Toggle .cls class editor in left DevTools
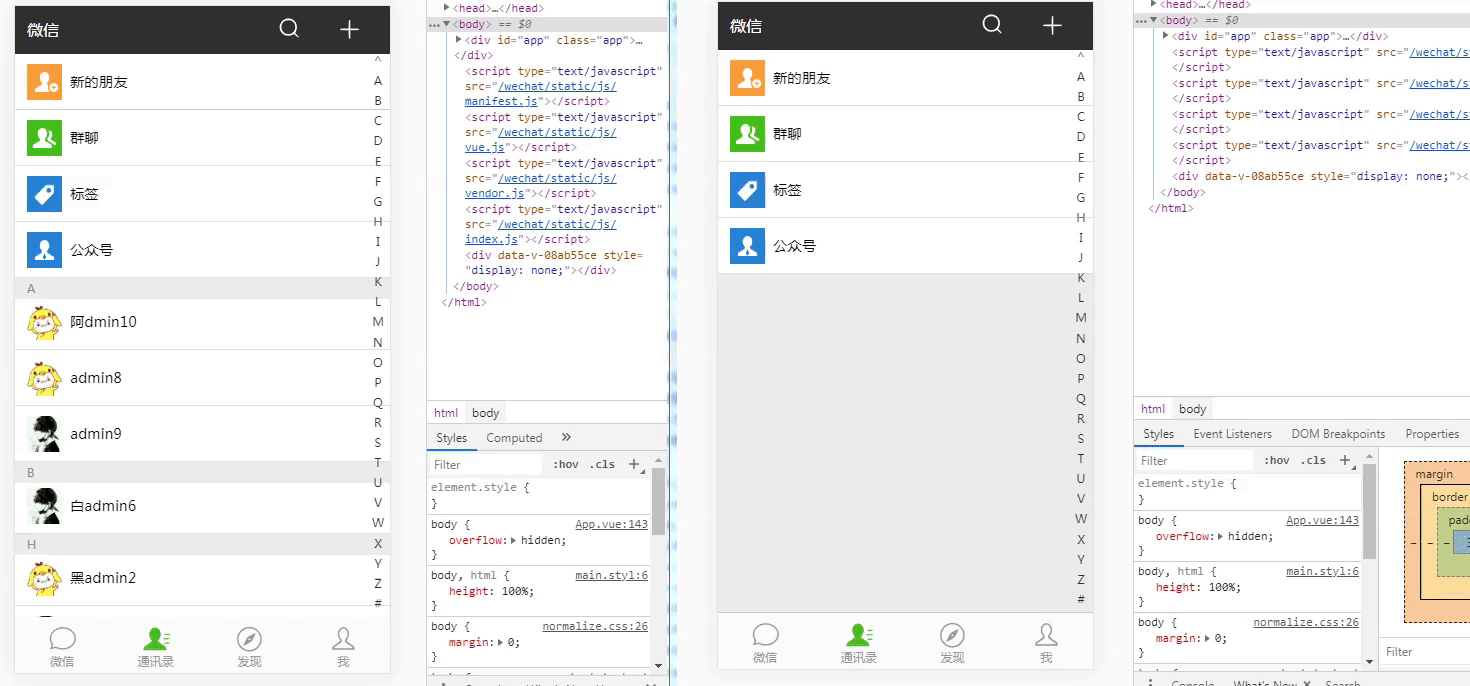 [x=602, y=464]
